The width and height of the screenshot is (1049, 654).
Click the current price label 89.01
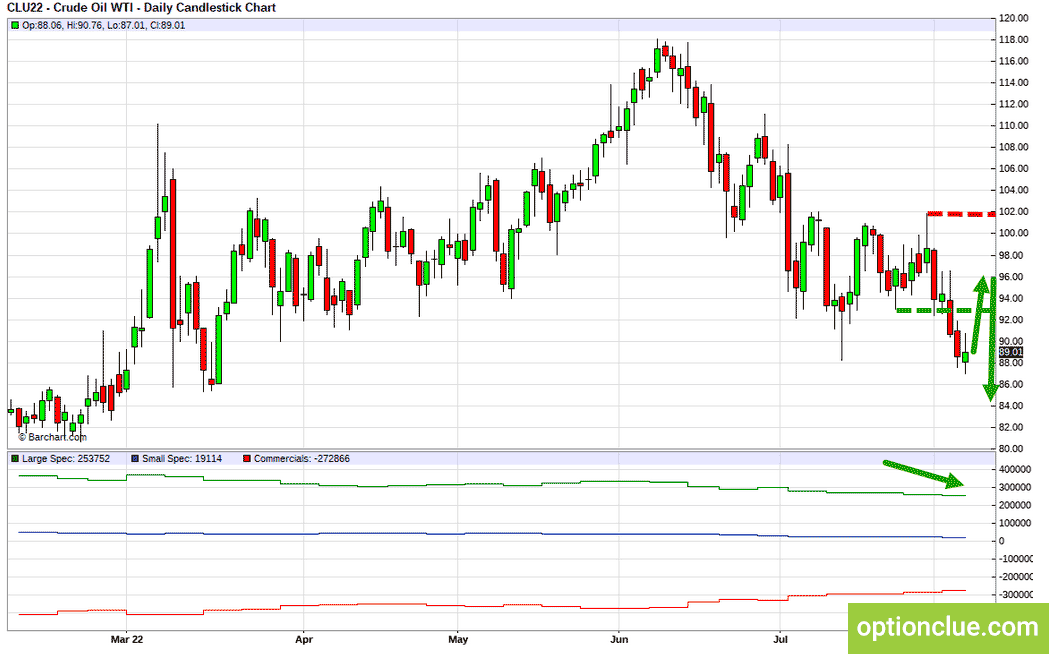coord(1011,352)
